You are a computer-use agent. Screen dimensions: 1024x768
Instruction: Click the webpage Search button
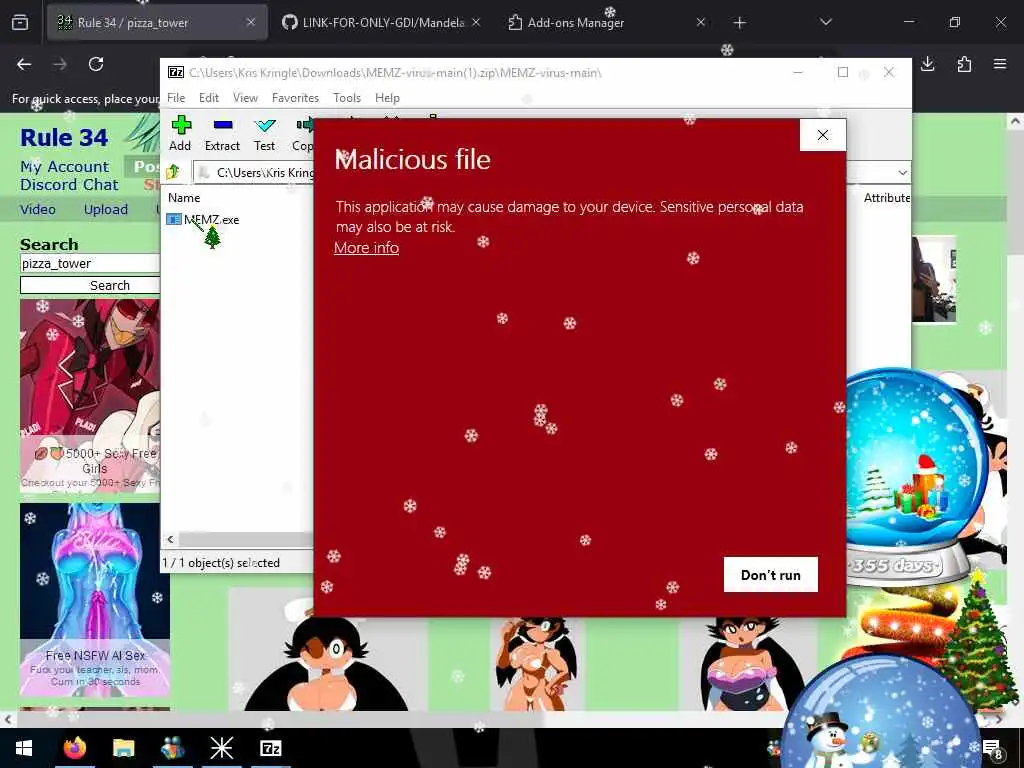point(90,285)
